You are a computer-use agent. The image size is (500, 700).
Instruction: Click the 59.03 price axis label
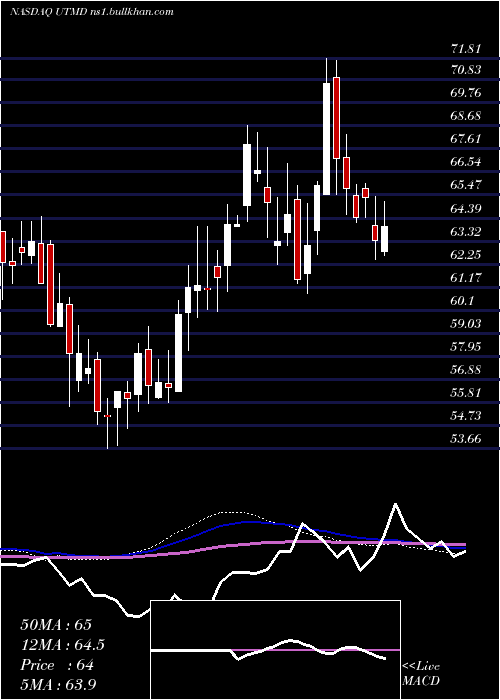pos(466,323)
